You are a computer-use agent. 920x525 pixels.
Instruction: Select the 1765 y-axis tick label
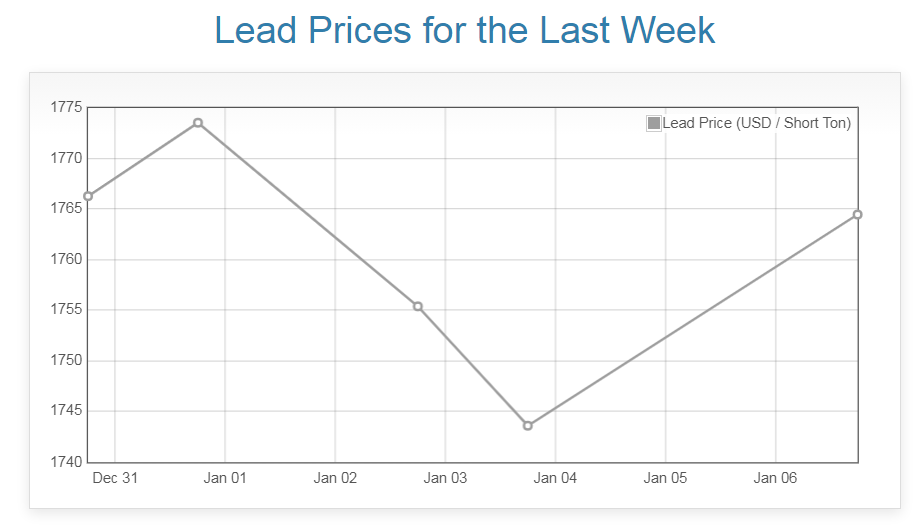click(65, 208)
